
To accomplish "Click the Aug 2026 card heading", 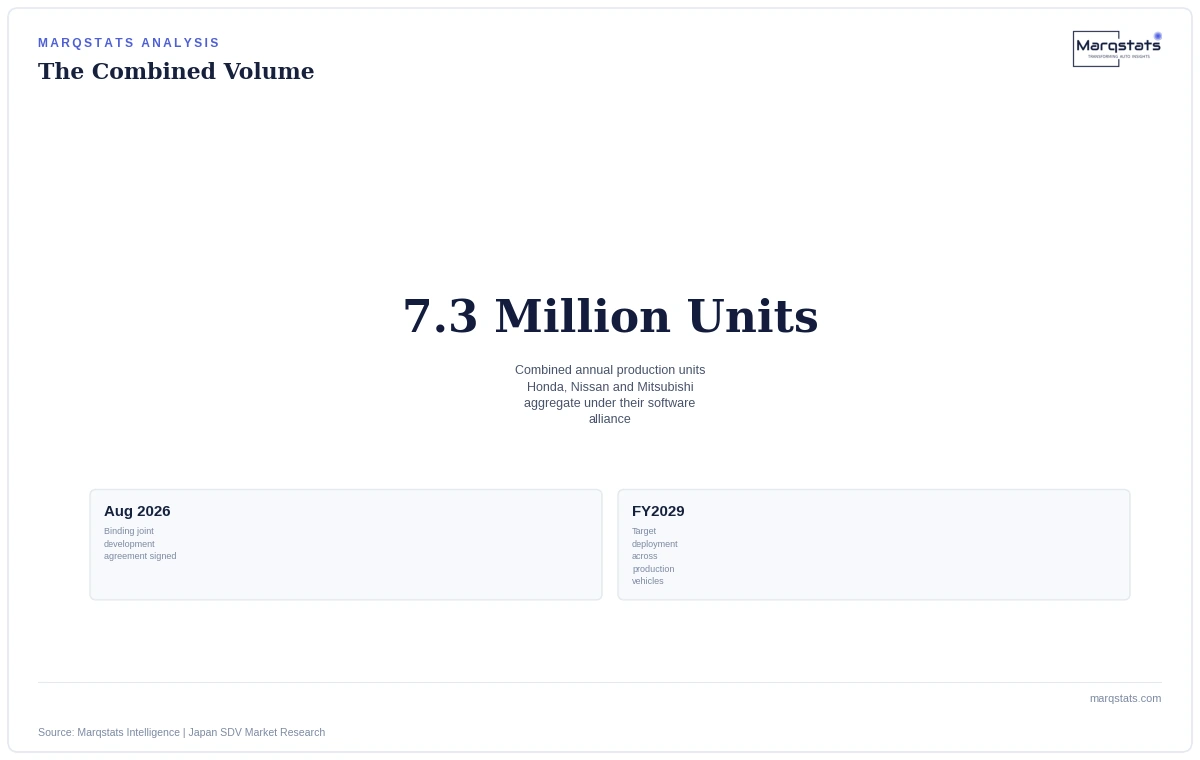I will click(x=137, y=511).
